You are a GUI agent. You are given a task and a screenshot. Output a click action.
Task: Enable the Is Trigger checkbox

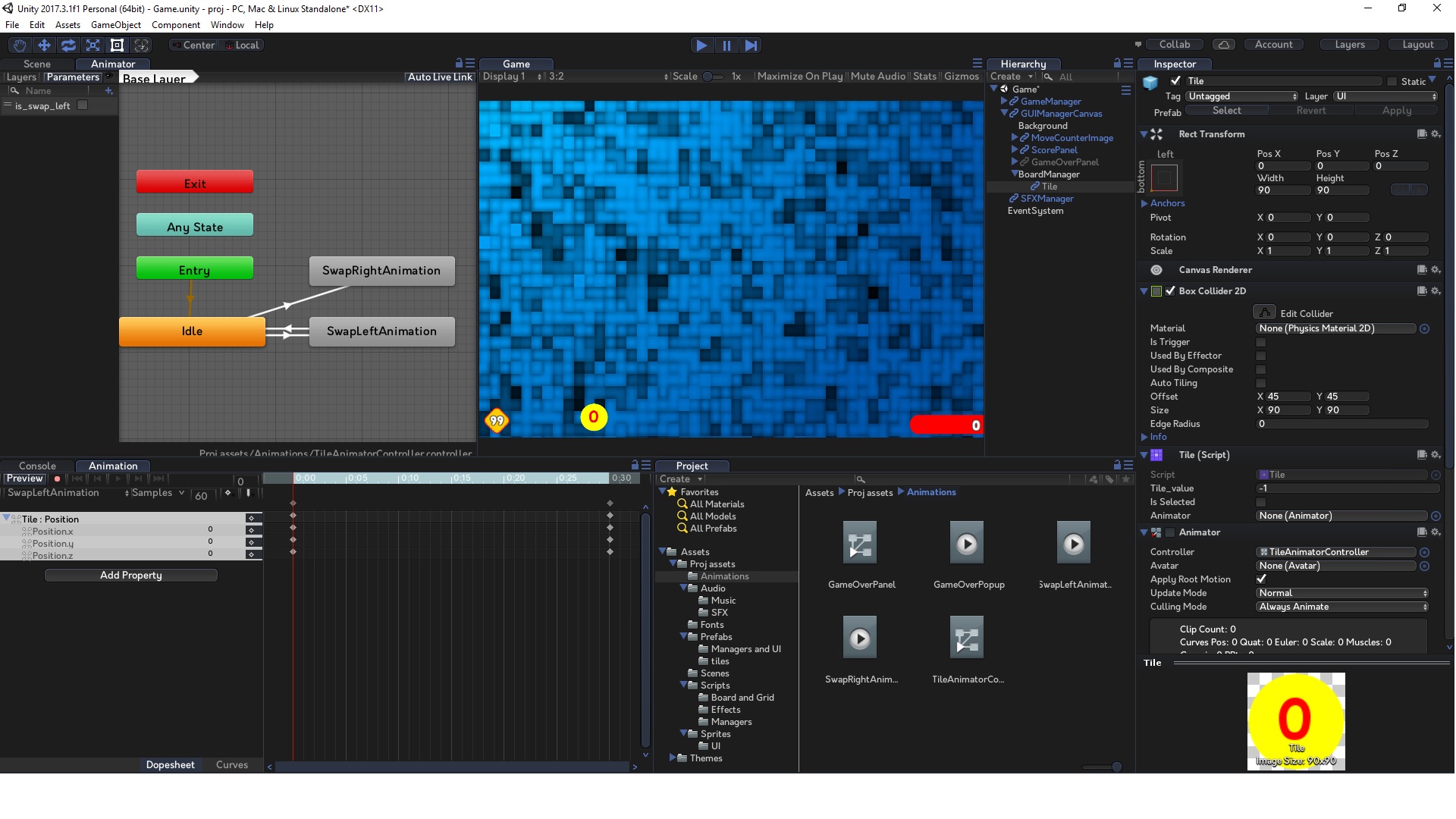coord(1261,342)
